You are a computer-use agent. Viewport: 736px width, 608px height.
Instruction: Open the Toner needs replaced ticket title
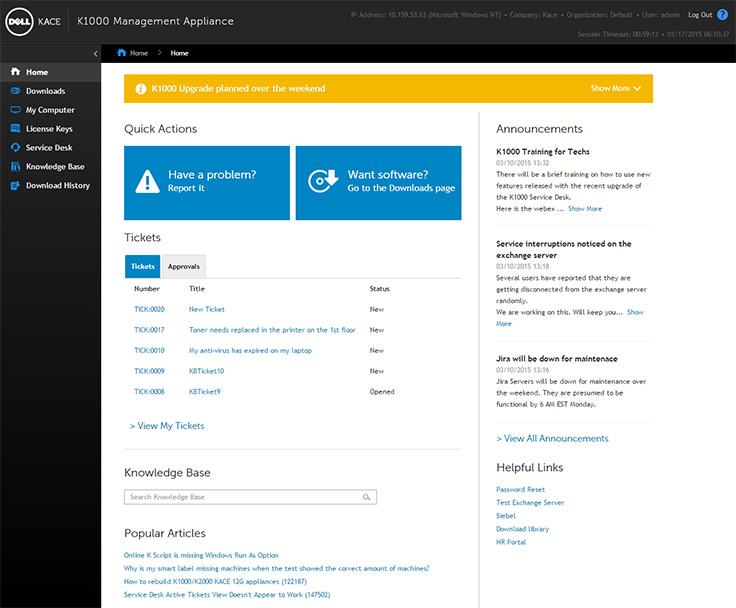(272, 330)
